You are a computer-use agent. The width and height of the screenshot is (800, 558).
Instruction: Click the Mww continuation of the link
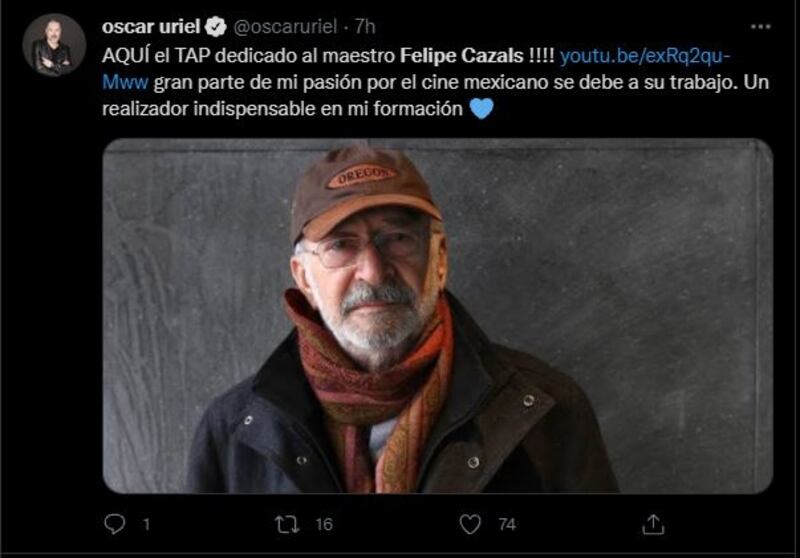tap(125, 82)
